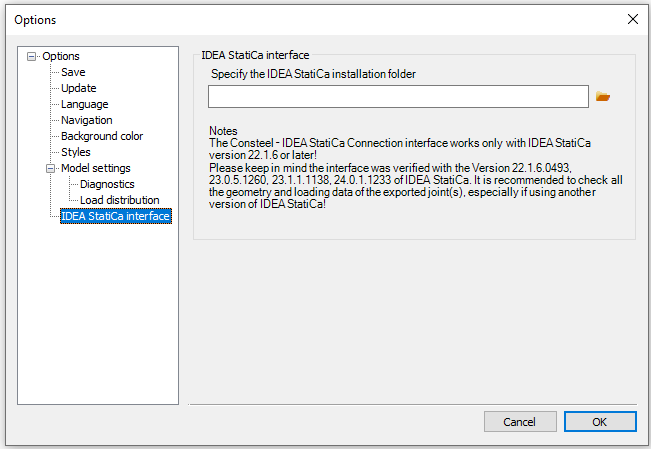Select the Options root tree label
Screen dimensions: 651x449
point(61,56)
